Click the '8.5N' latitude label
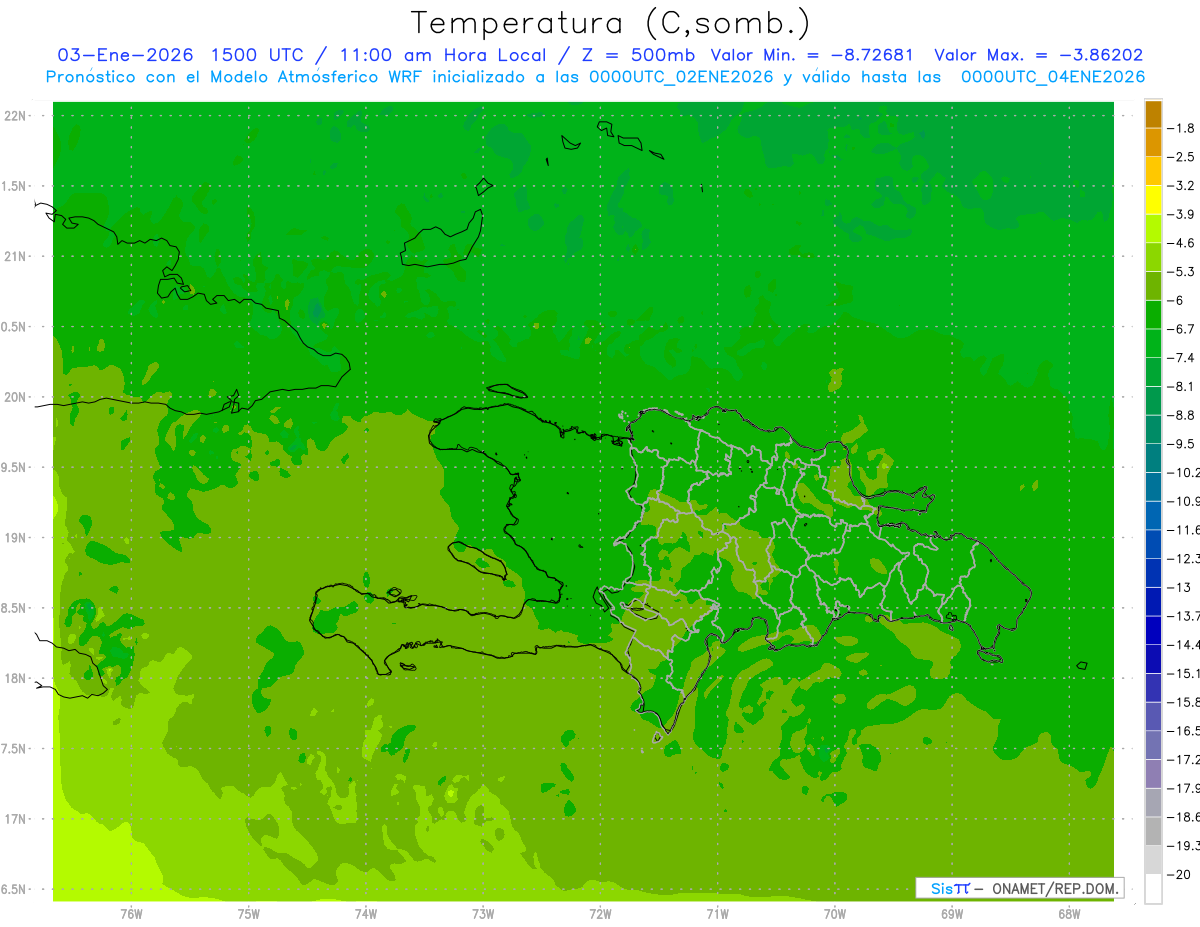Viewport: 1200px width, 927px height. 15,608
